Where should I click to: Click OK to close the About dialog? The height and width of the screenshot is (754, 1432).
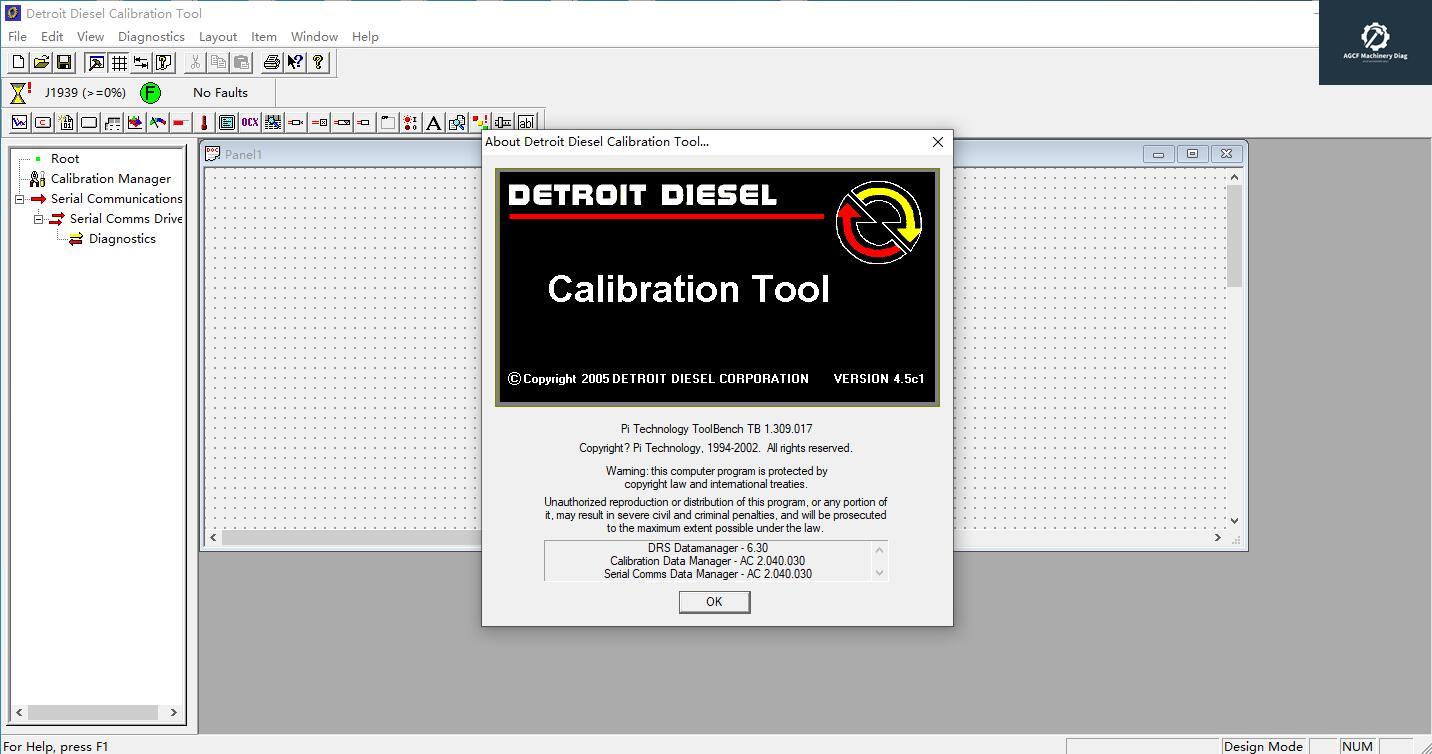point(714,601)
